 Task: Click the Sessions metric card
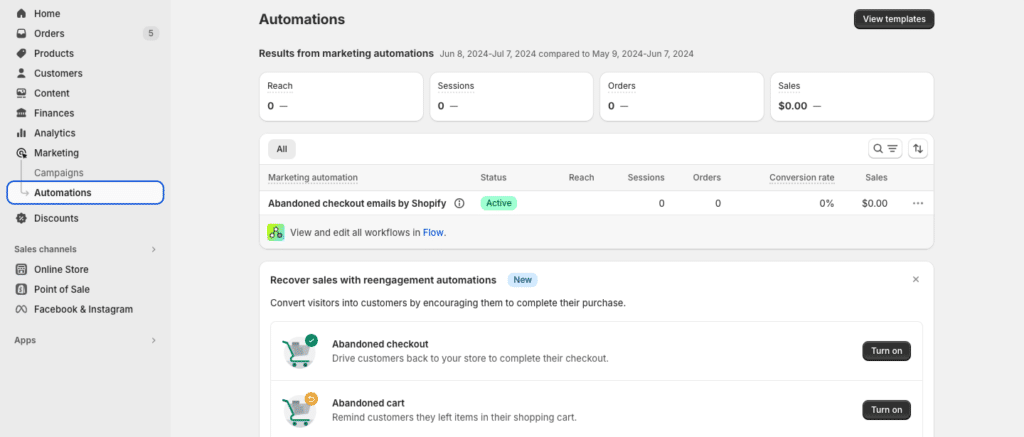tap(511, 97)
